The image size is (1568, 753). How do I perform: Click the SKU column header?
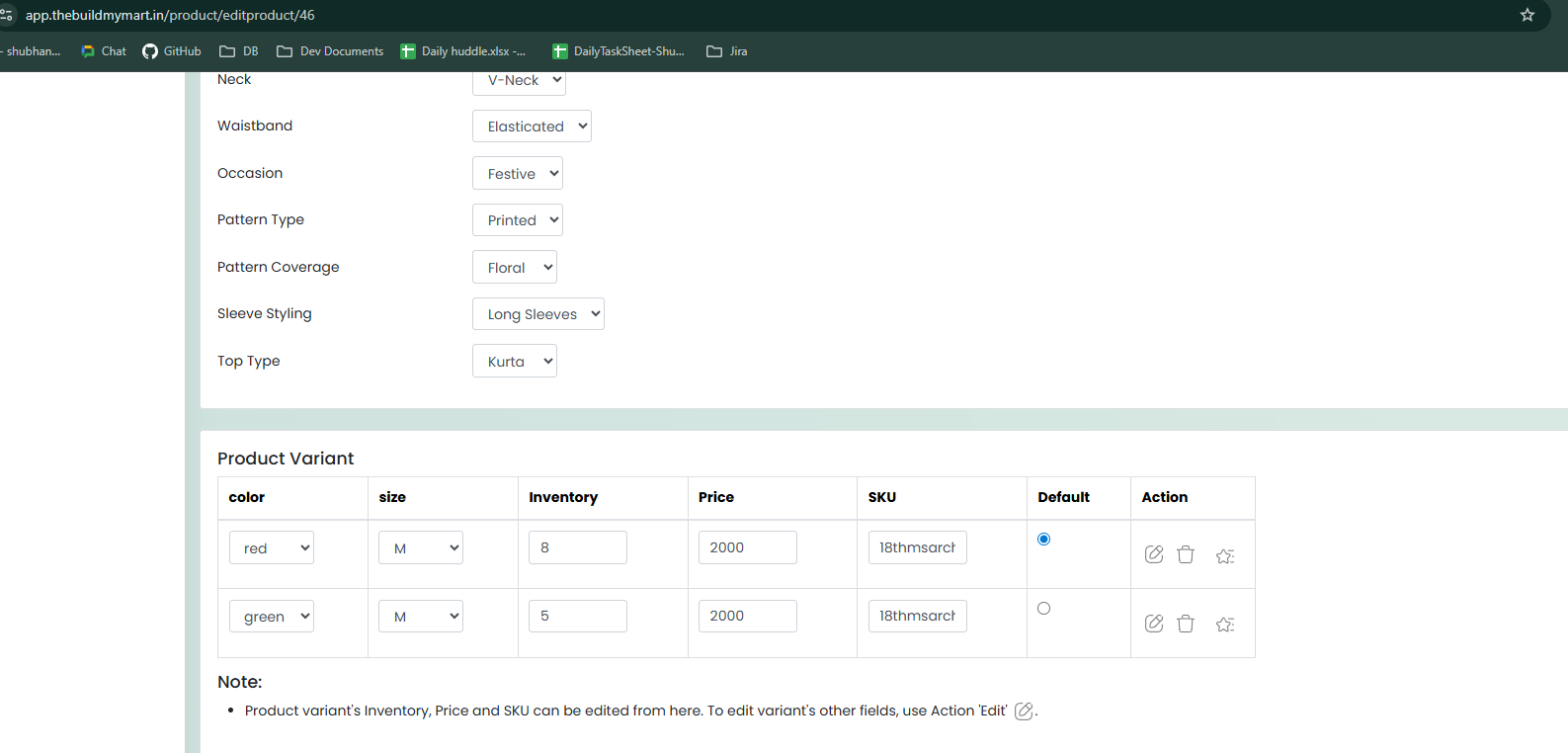coord(882,497)
